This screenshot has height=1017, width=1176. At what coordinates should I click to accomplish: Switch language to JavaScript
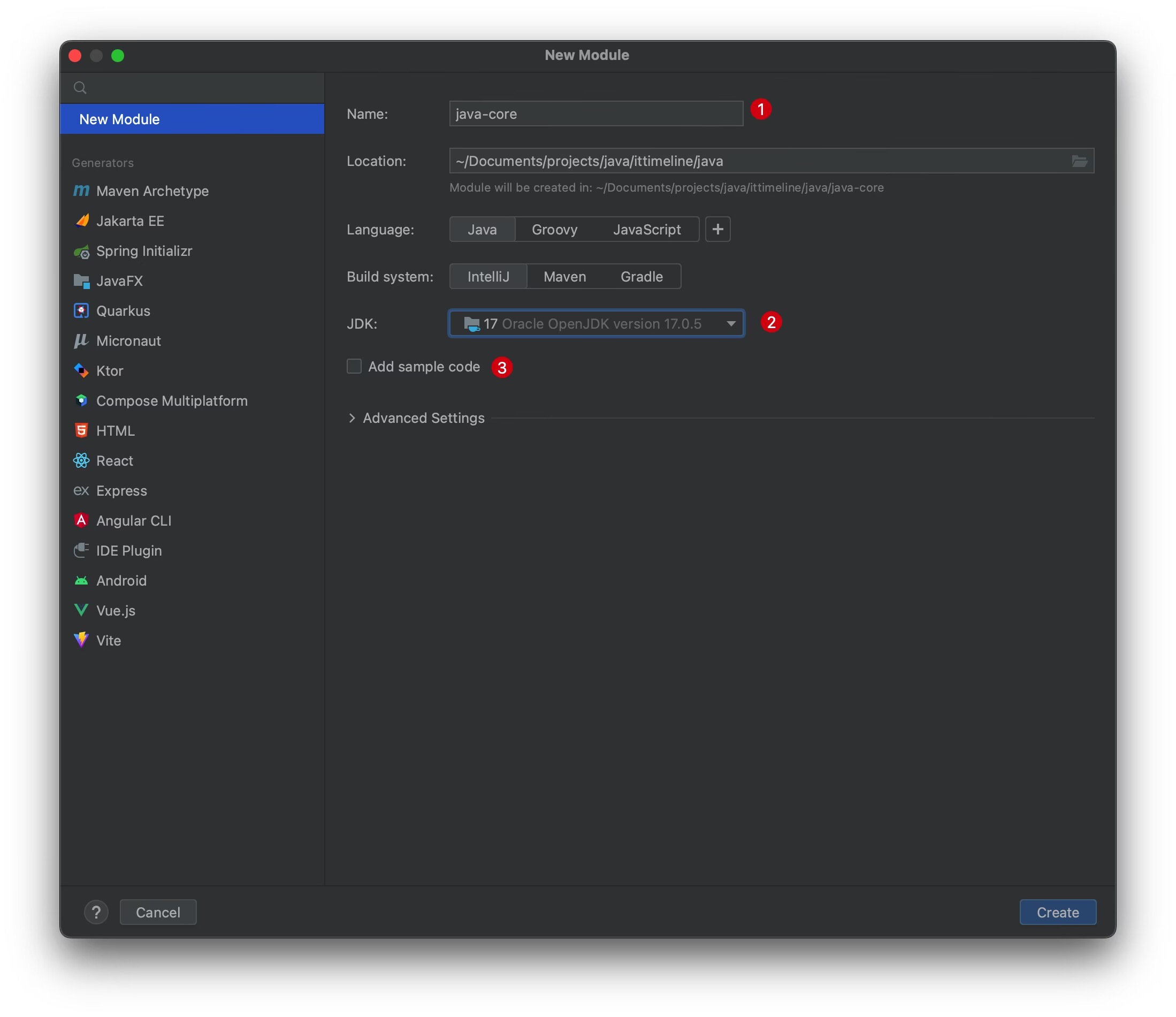click(647, 230)
